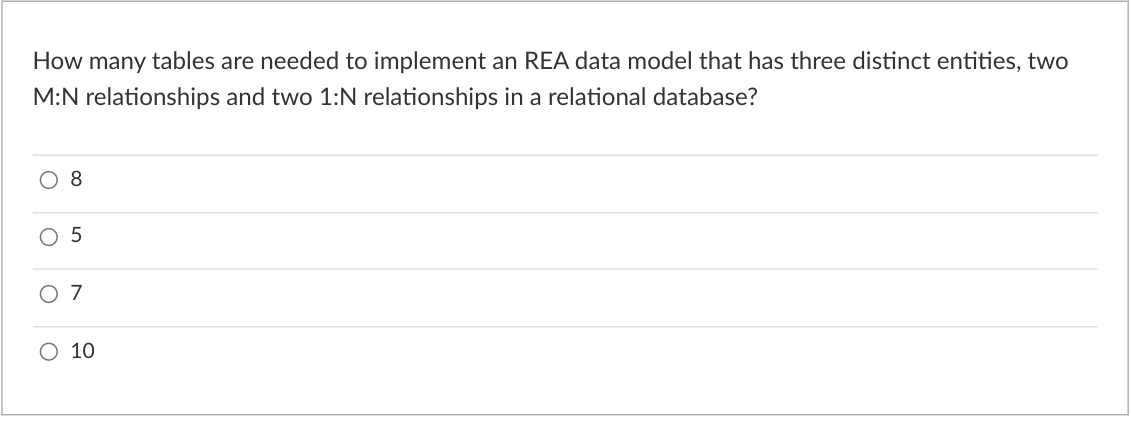
Task: Choose the radio button next to 5
Action: pyautogui.click(x=48, y=237)
